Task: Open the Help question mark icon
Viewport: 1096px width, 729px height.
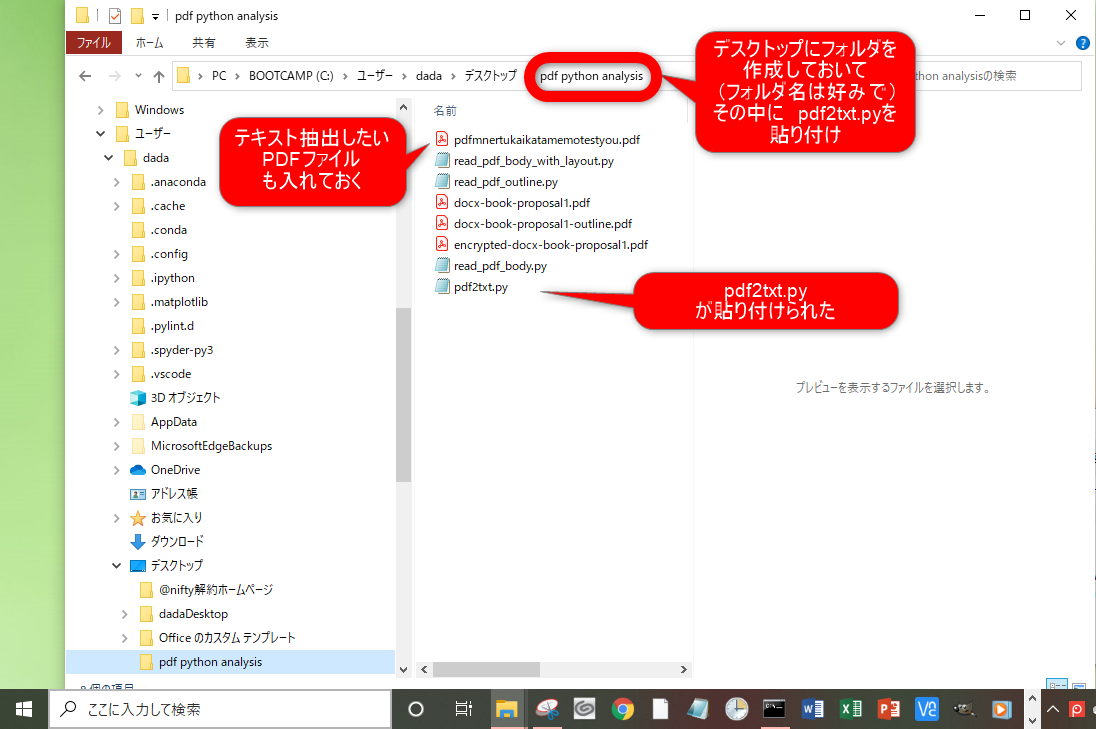Action: 1083,43
